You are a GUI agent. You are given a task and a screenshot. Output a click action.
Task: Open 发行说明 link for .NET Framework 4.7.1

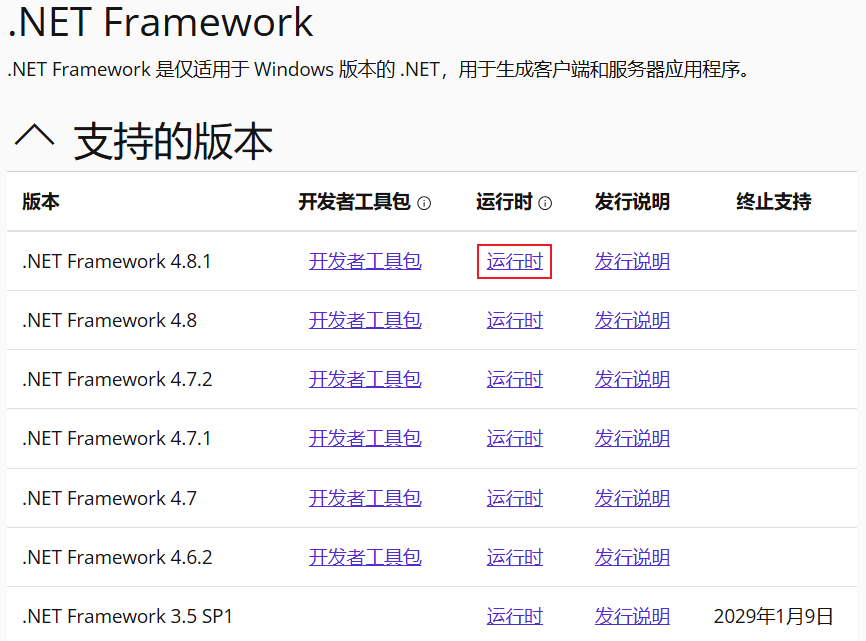click(632, 438)
